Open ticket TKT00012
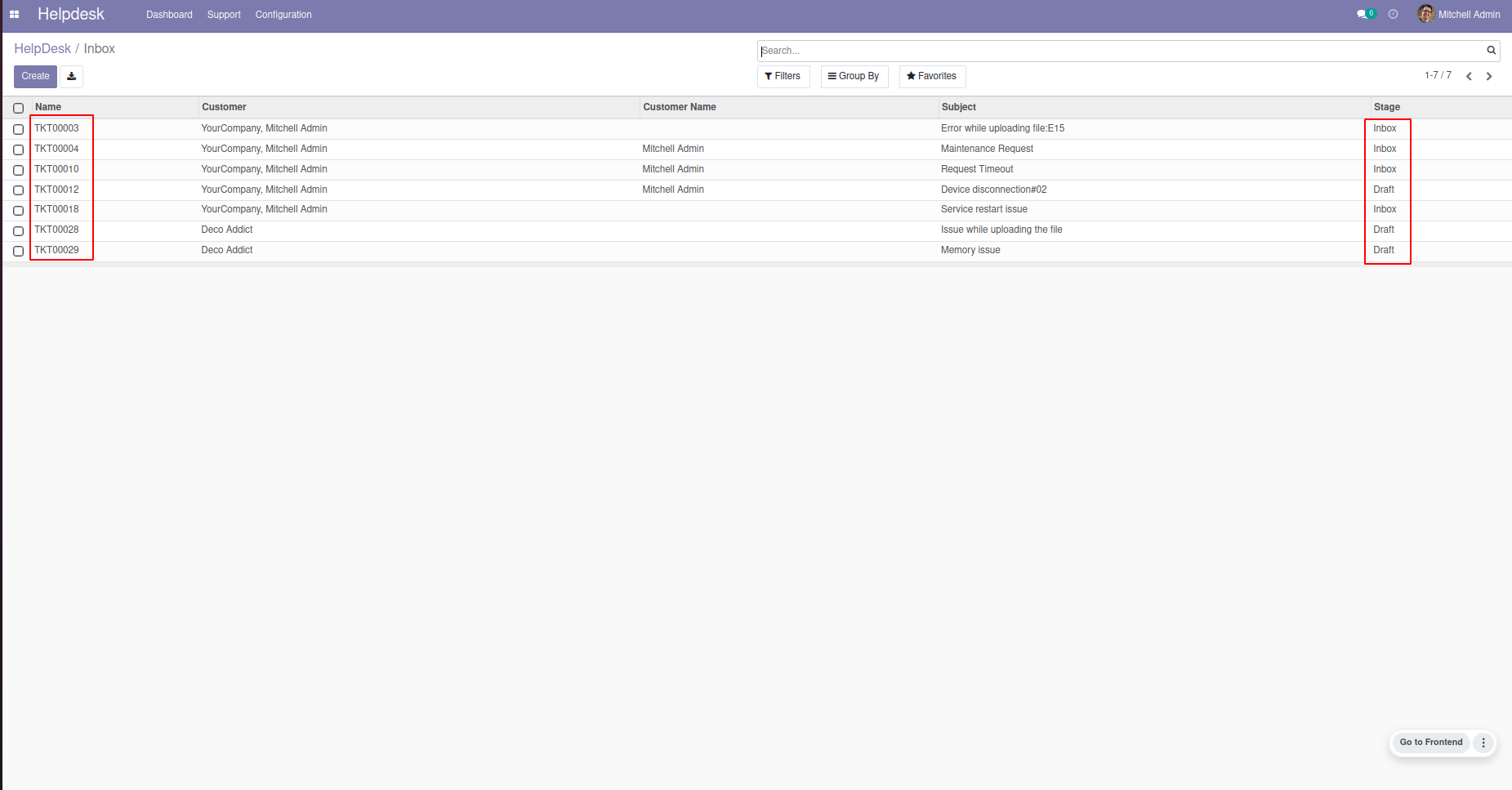 56,190
